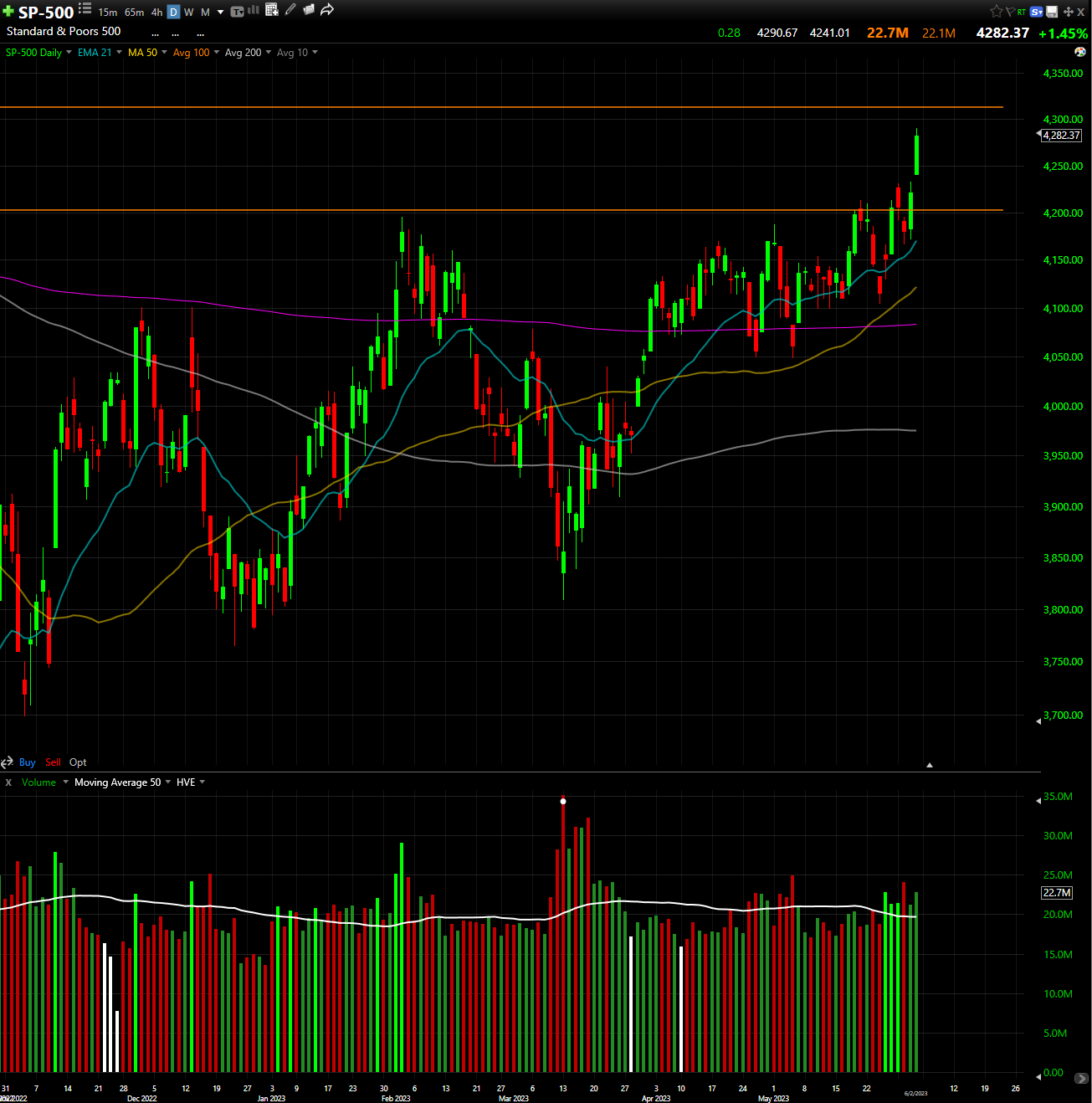Remove the volume pane with its x icon

click(8, 782)
